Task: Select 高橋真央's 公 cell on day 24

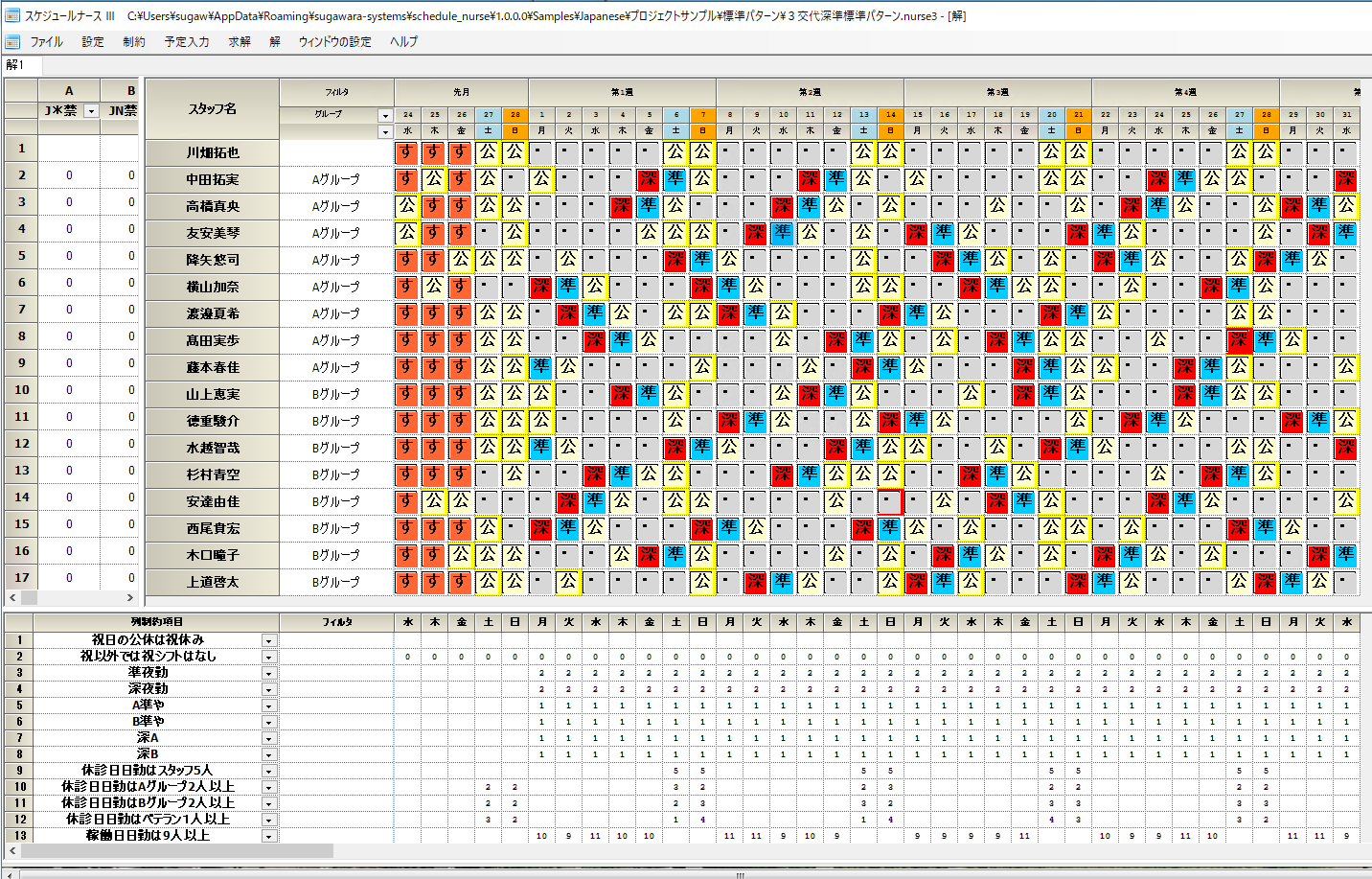Action: tap(407, 206)
